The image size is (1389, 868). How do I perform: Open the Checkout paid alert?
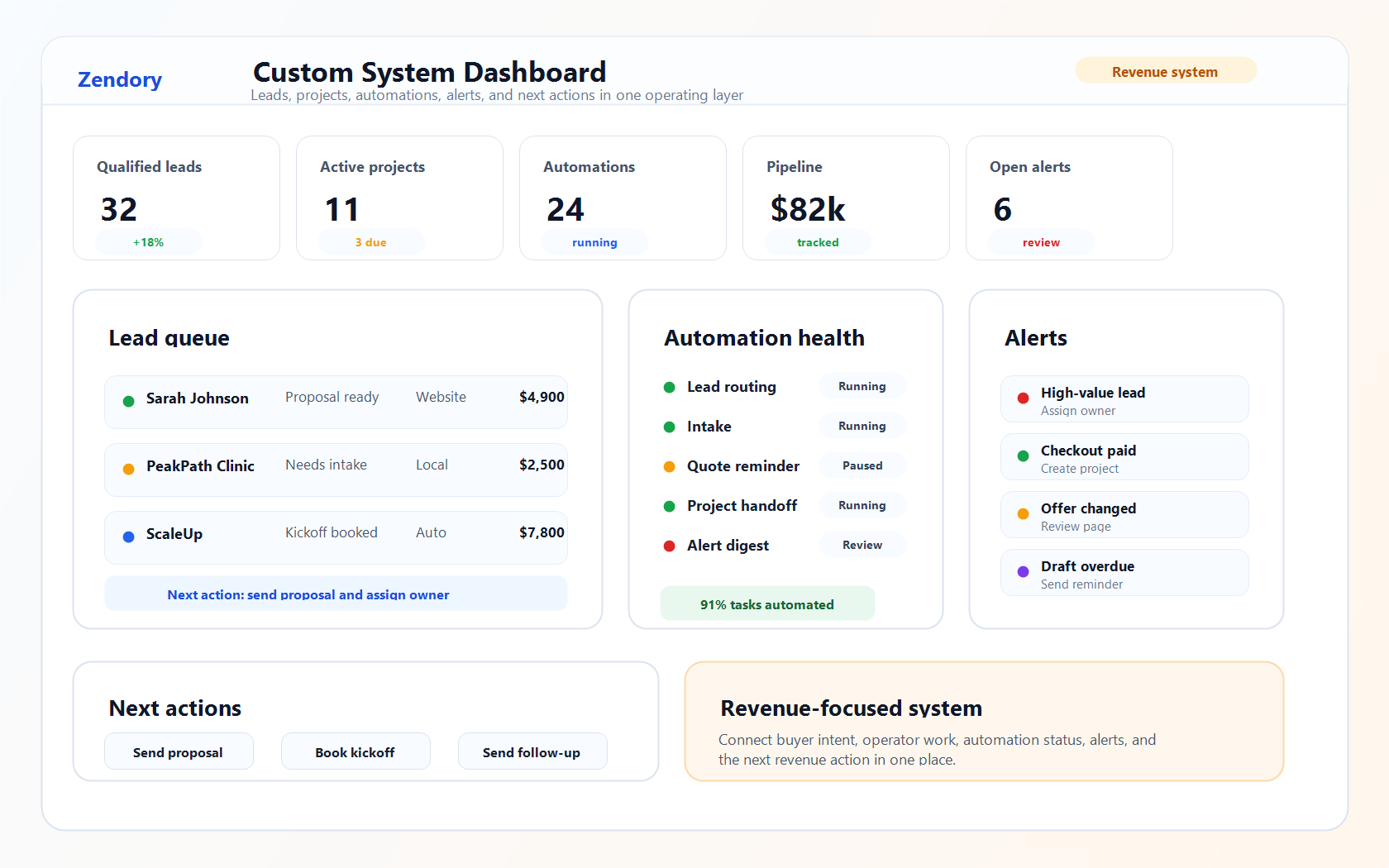click(1124, 457)
